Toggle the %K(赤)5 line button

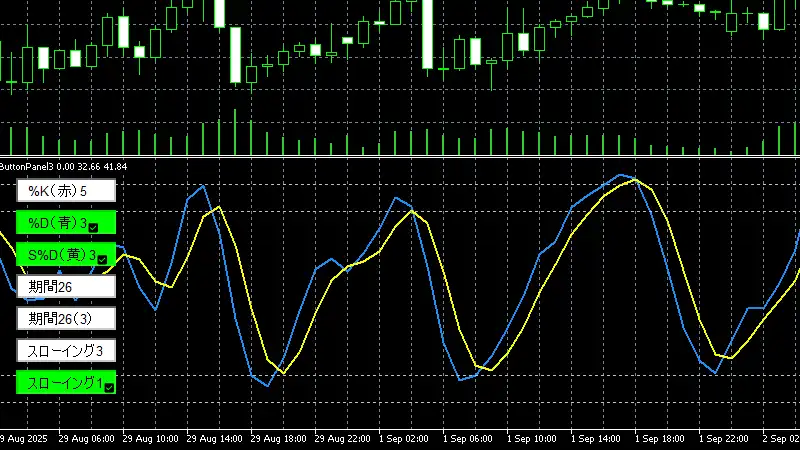click(x=66, y=191)
